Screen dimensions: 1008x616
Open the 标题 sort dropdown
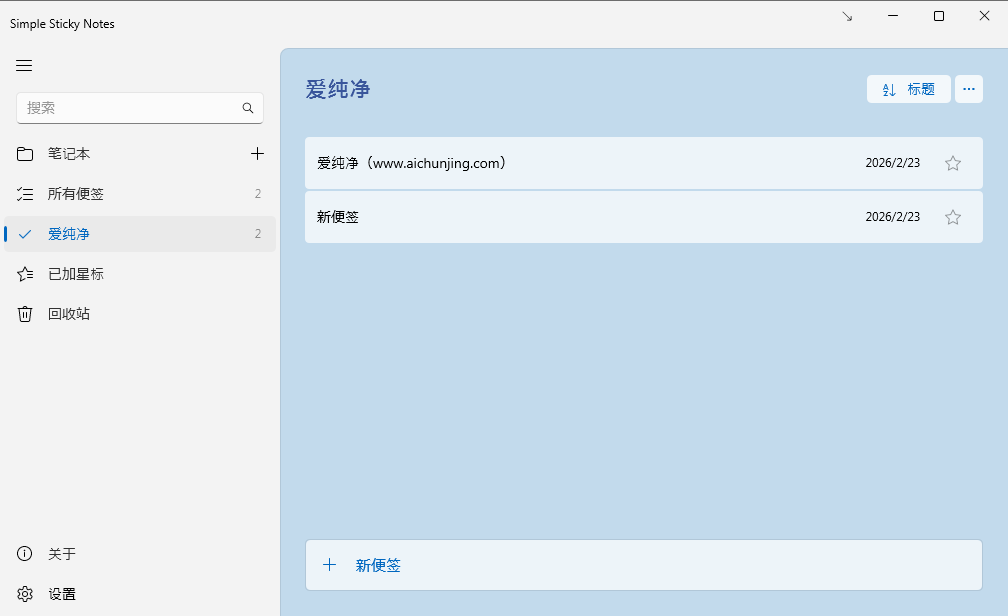point(908,89)
